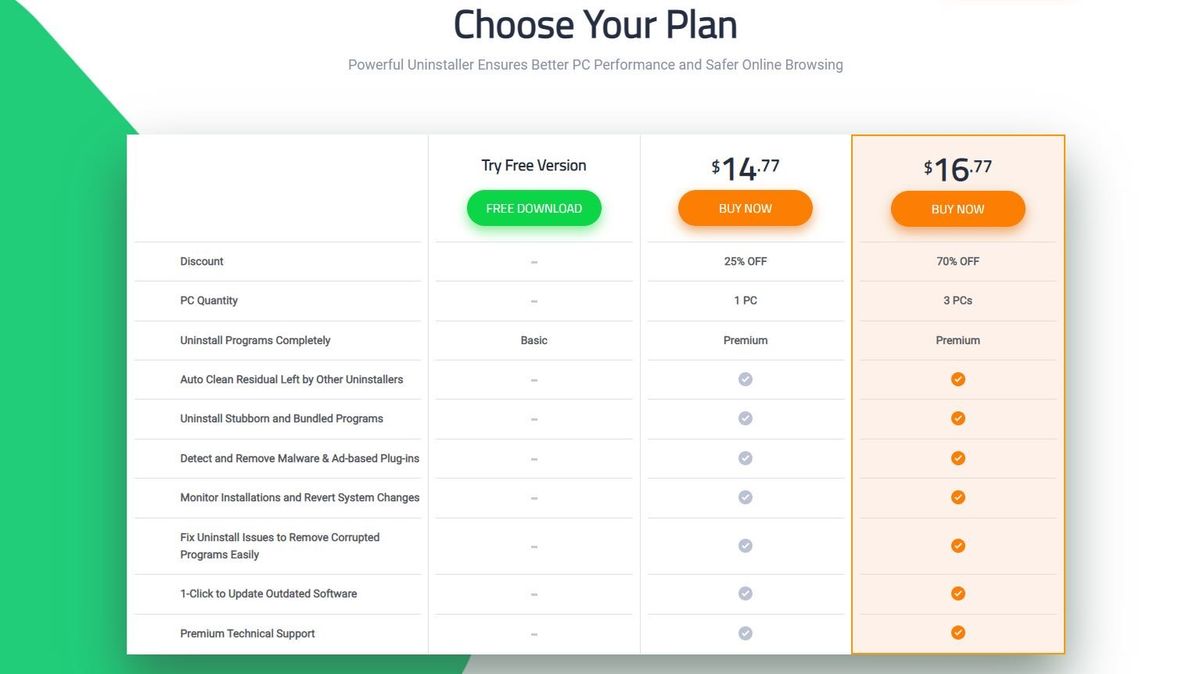The image size is (1200, 674).
Task: Click the Premium Technical Support feature label
Action: [x=247, y=633]
